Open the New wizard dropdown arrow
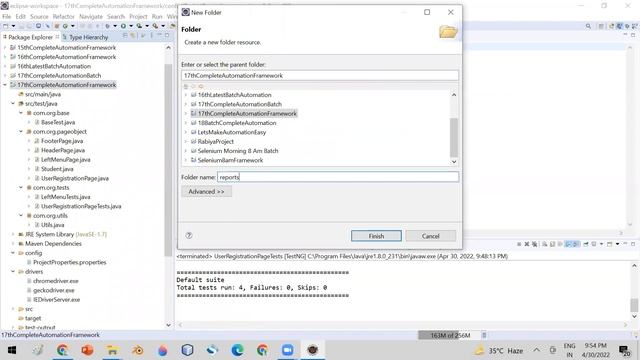 tap(13, 26)
